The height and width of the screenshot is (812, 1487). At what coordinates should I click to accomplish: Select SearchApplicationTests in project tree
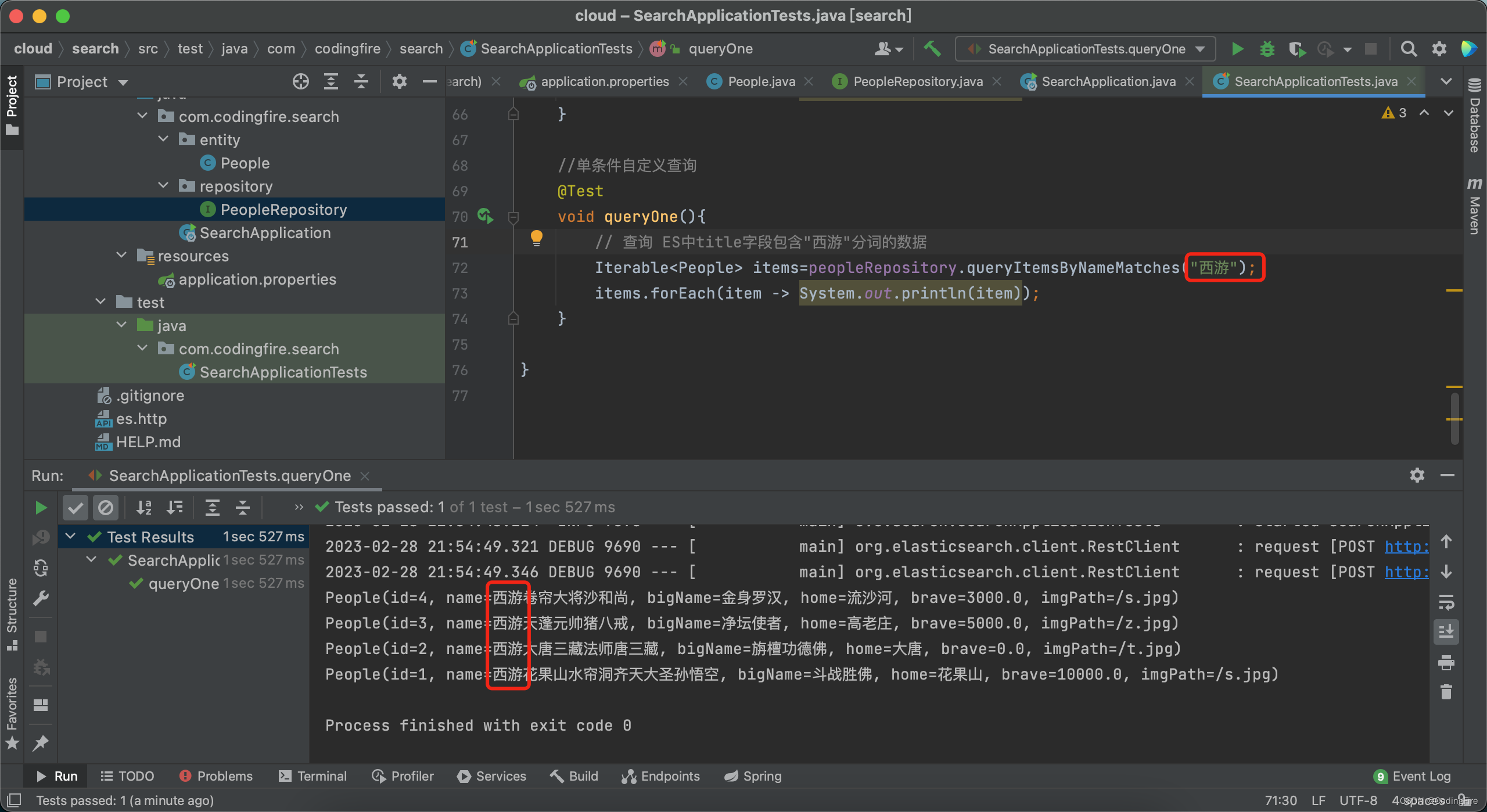coord(283,372)
